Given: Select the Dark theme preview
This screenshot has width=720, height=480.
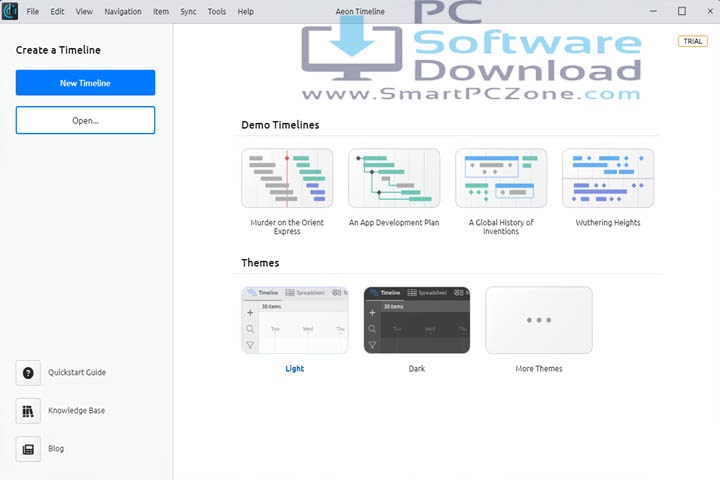Looking at the screenshot, I should [x=417, y=320].
